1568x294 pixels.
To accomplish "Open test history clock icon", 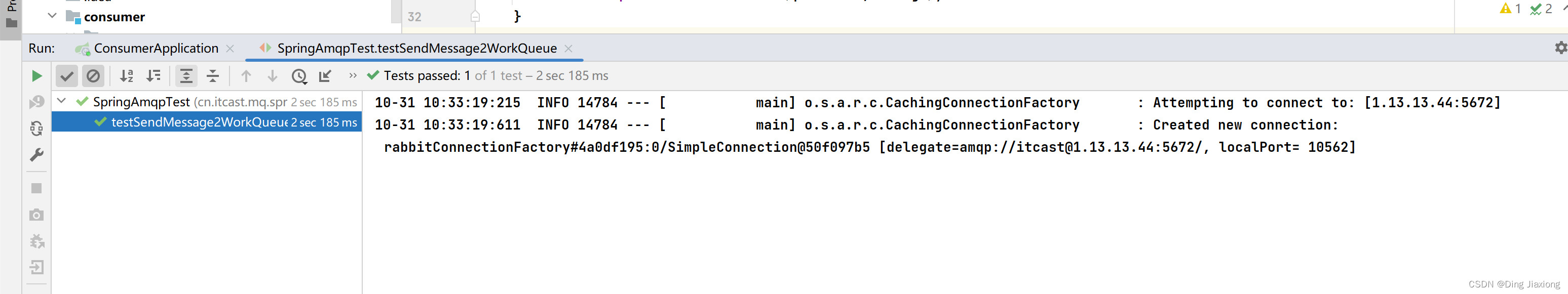I will pyautogui.click(x=299, y=76).
